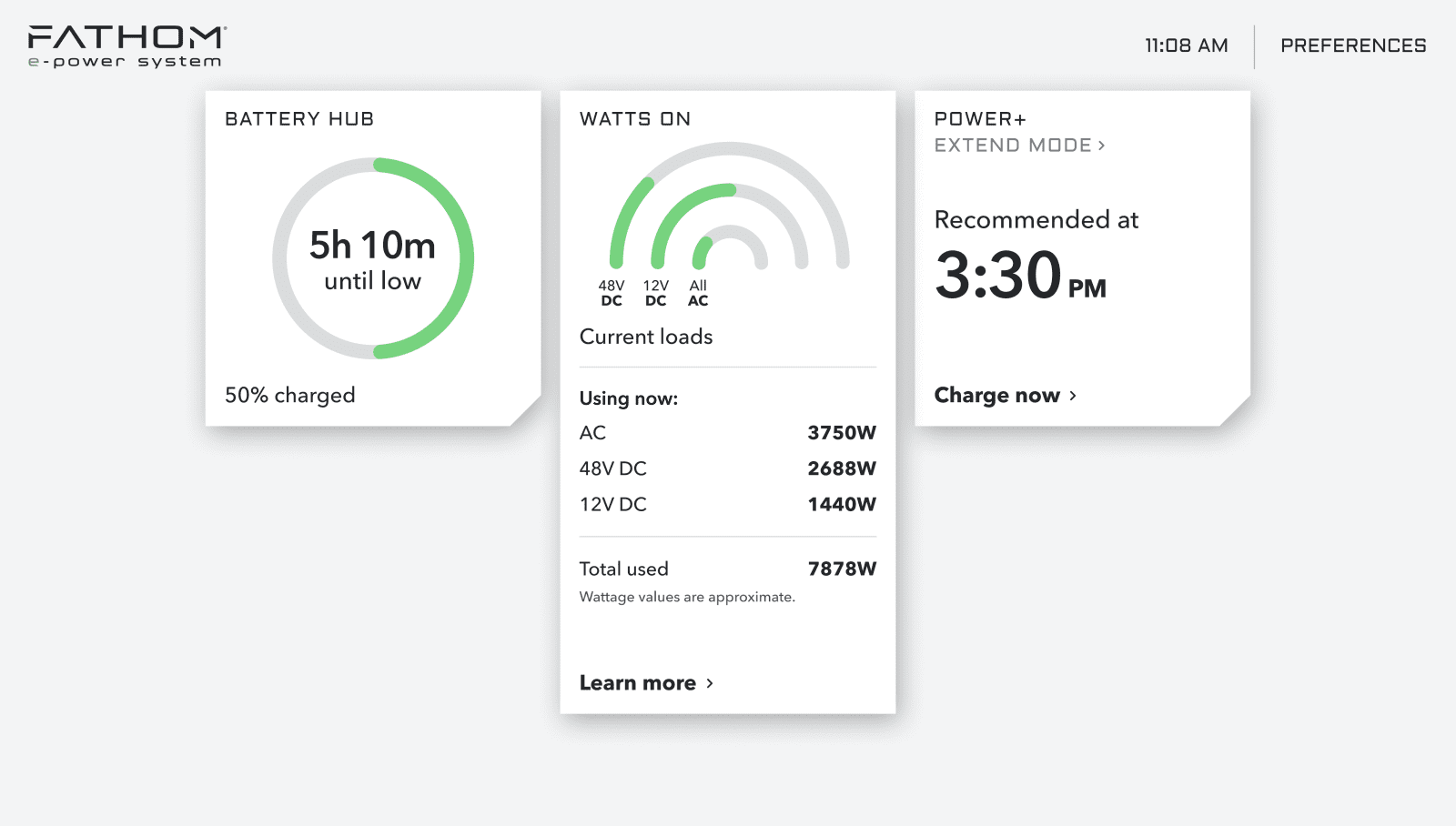Image resolution: width=1456 pixels, height=826 pixels.
Task: Open the Fathom e-power system logo
Action: point(127,46)
